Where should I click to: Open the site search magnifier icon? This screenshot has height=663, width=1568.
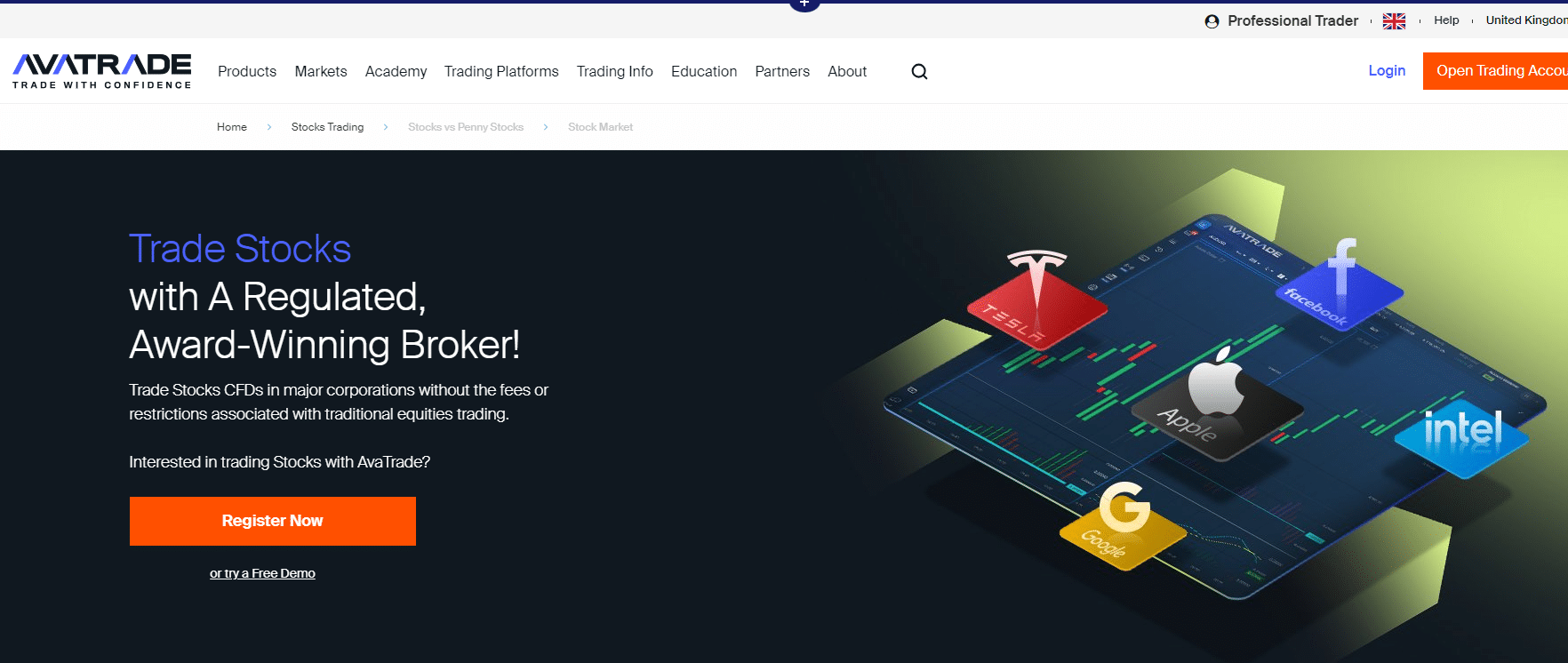tap(919, 71)
